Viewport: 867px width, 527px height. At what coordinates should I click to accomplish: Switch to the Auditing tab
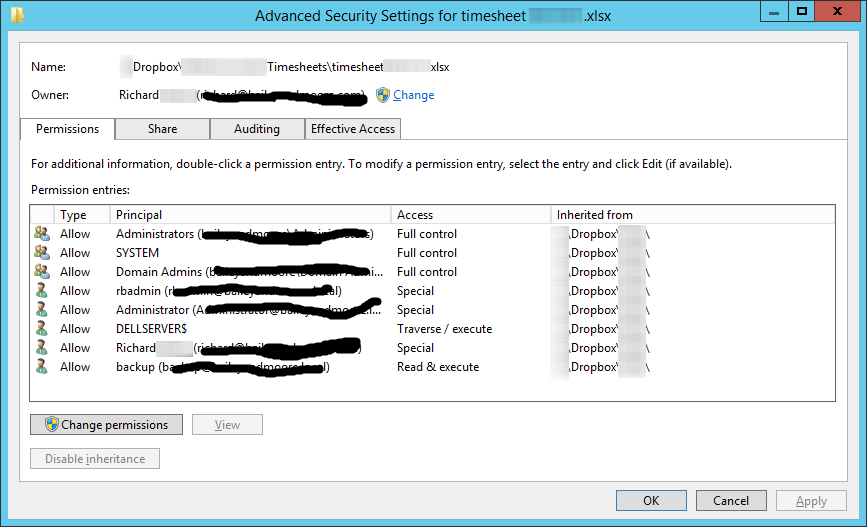coord(257,129)
